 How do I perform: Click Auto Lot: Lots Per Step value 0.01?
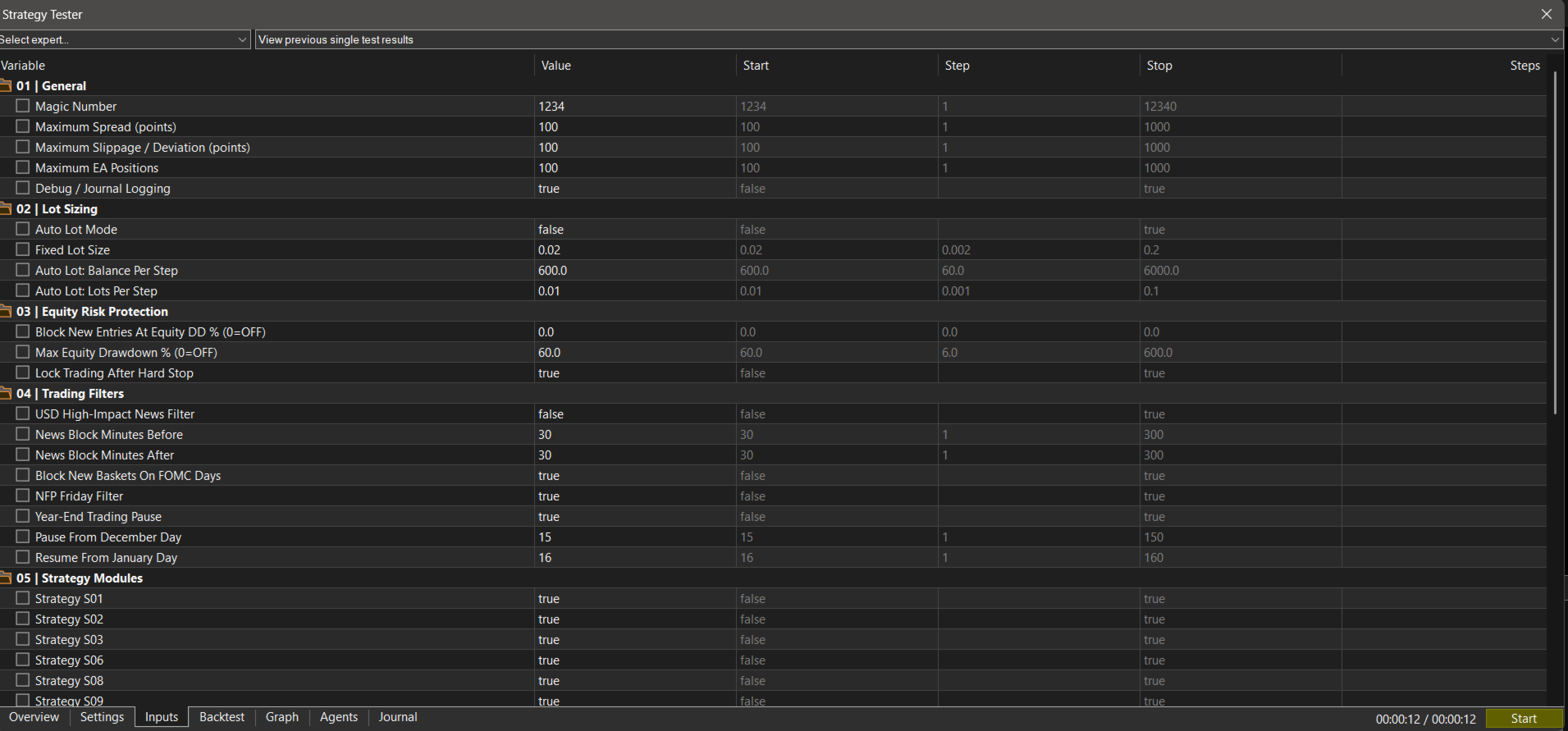point(635,290)
